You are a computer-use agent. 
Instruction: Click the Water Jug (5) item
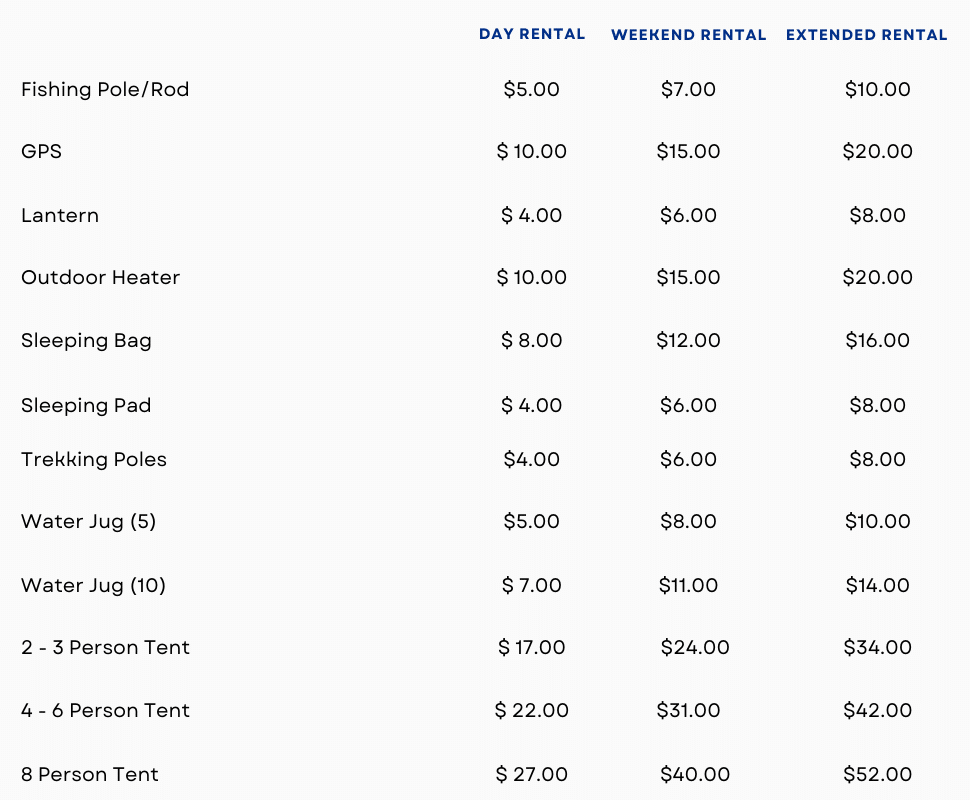(x=88, y=521)
